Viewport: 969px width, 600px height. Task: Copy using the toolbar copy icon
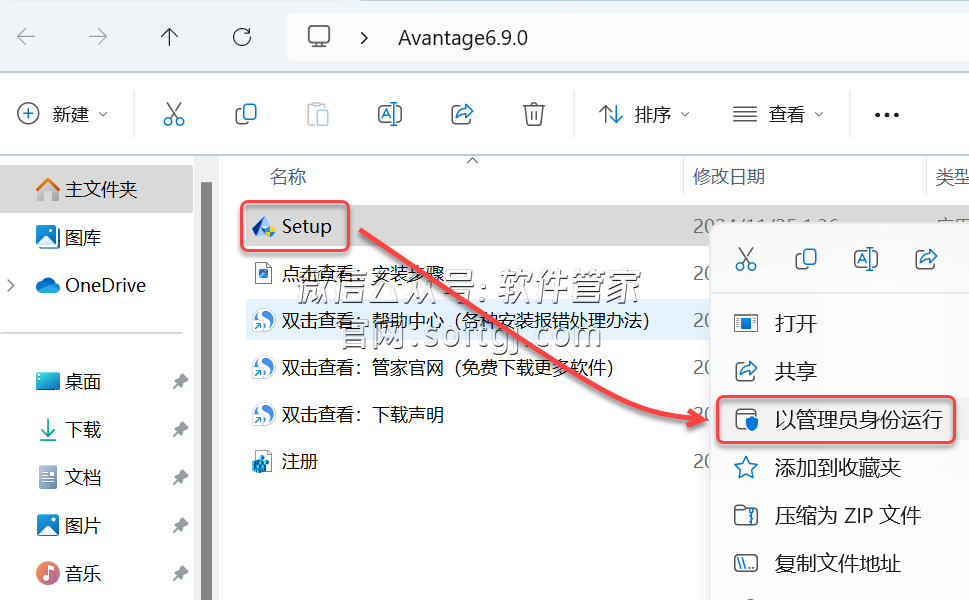246,114
